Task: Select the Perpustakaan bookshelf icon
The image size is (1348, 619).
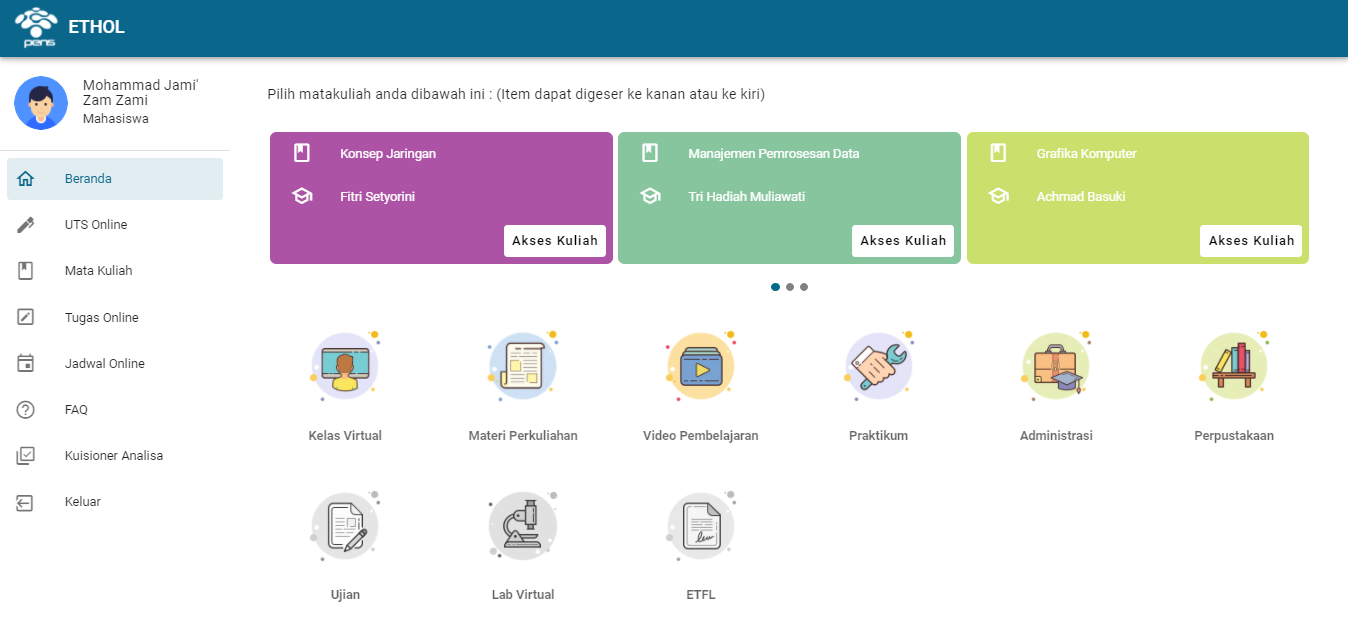Action: (1234, 366)
